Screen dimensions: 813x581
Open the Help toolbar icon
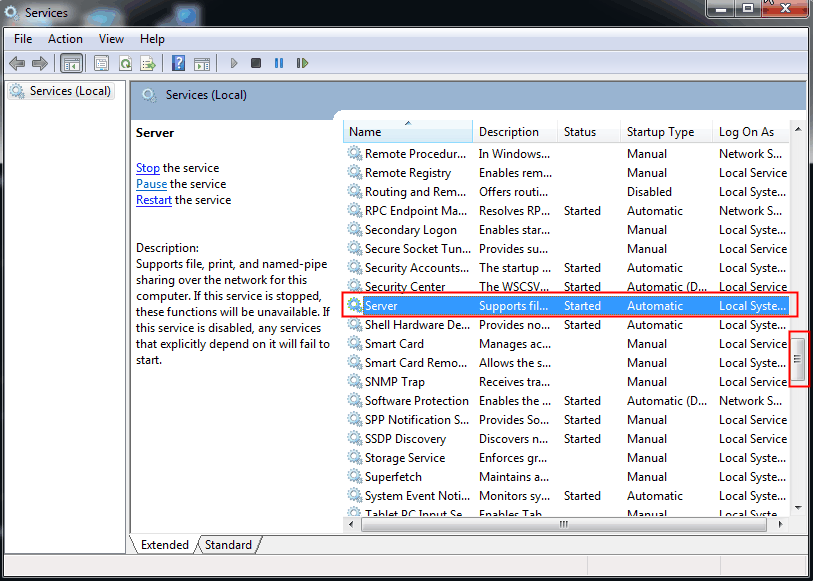click(x=178, y=63)
